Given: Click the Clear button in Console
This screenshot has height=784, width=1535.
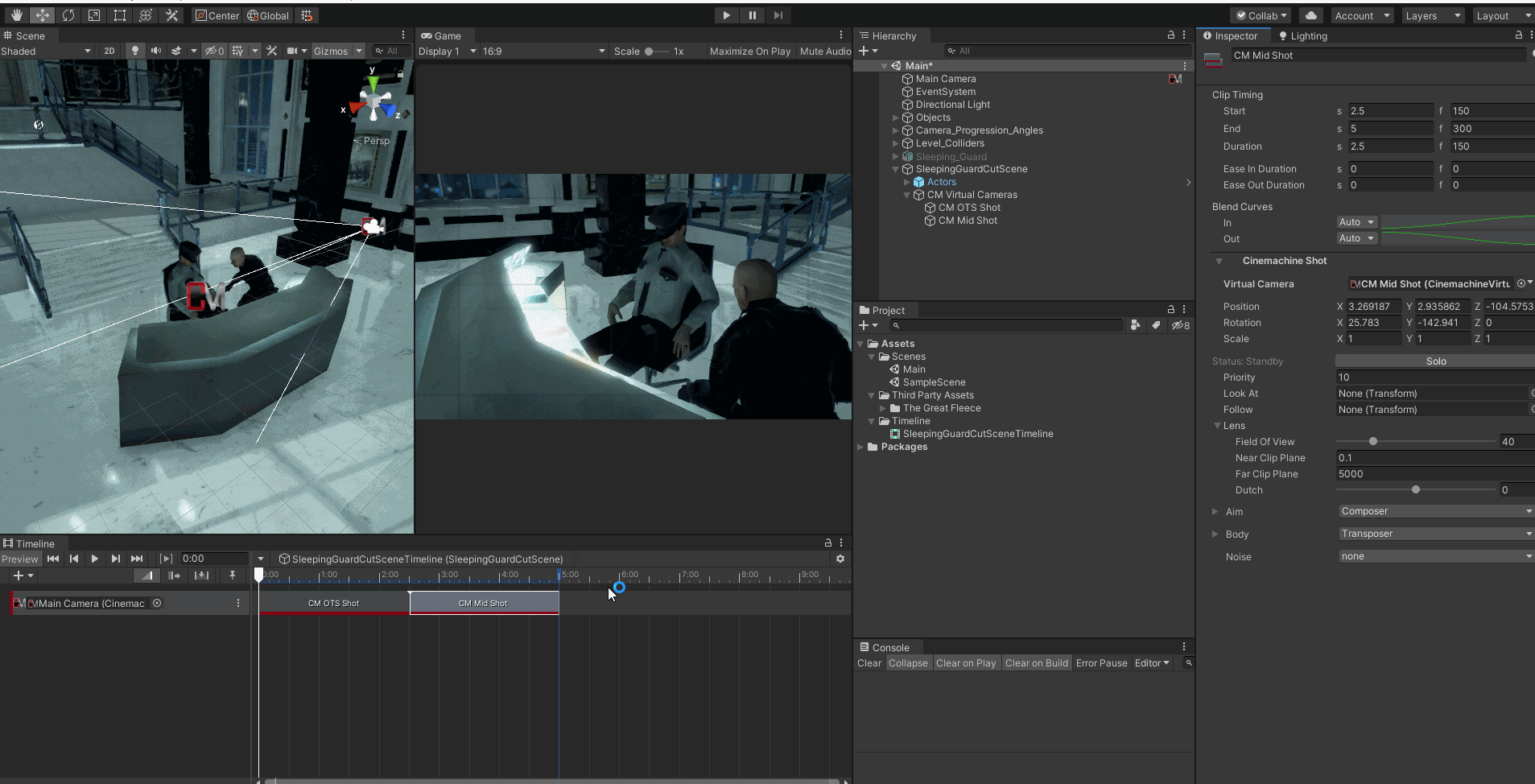Looking at the screenshot, I should coord(869,663).
